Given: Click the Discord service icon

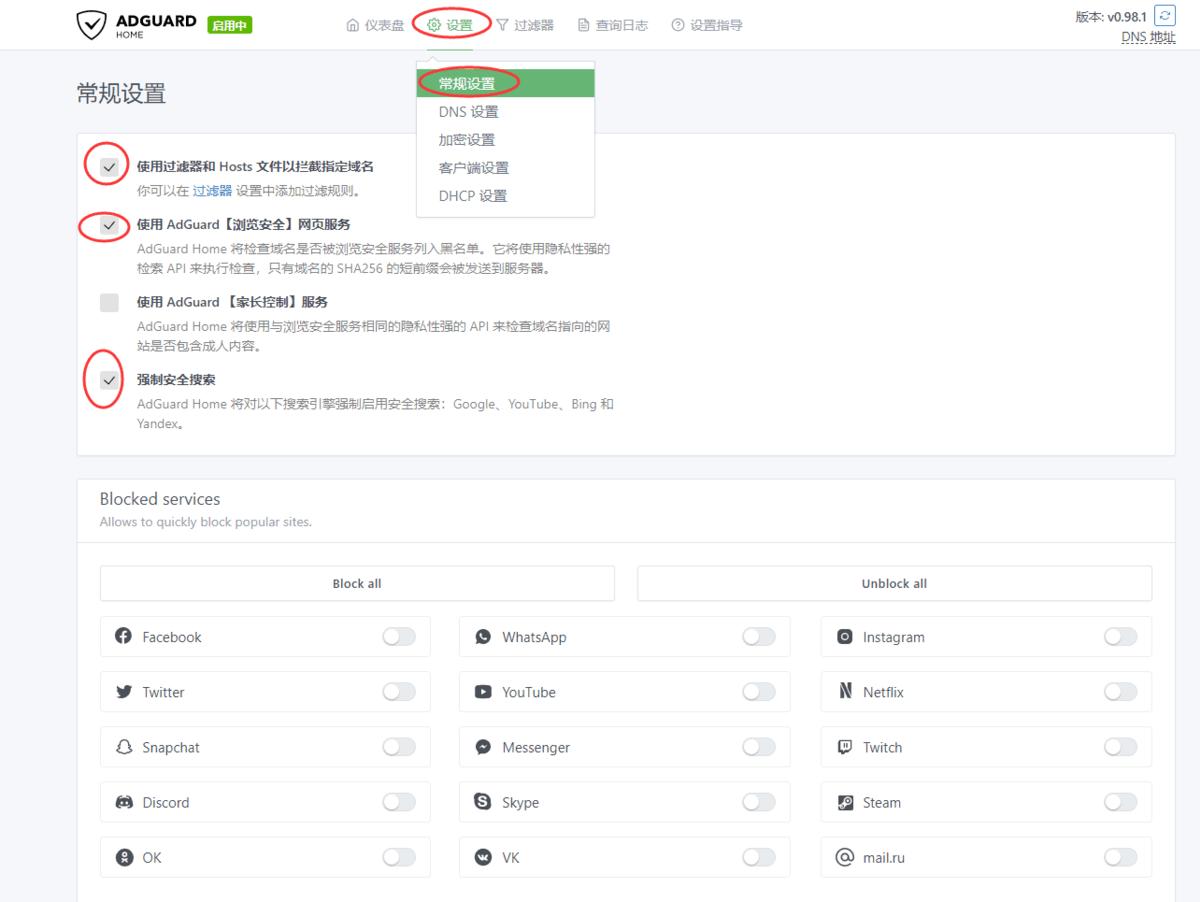Looking at the screenshot, I should (x=123, y=802).
